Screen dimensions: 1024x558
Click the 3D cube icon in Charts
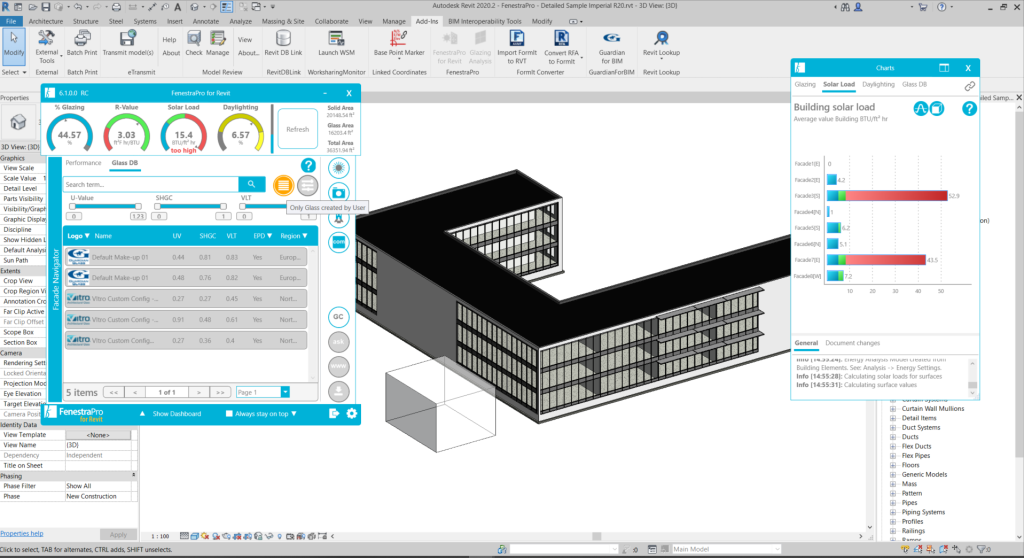point(937,108)
